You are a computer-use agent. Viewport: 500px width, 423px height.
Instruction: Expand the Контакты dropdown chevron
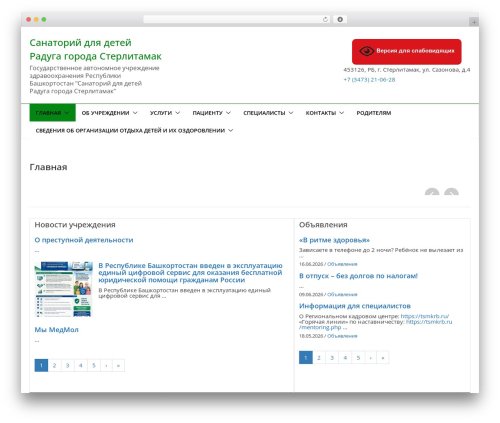(x=342, y=113)
